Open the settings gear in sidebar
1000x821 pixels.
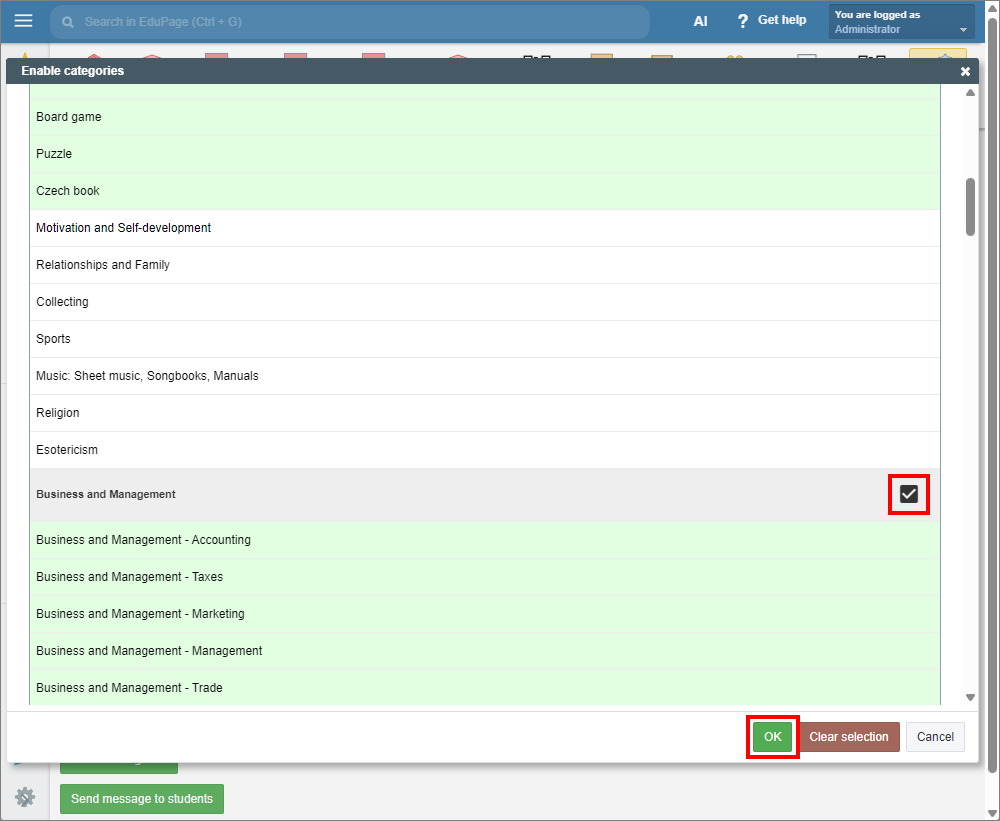tap(25, 797)
